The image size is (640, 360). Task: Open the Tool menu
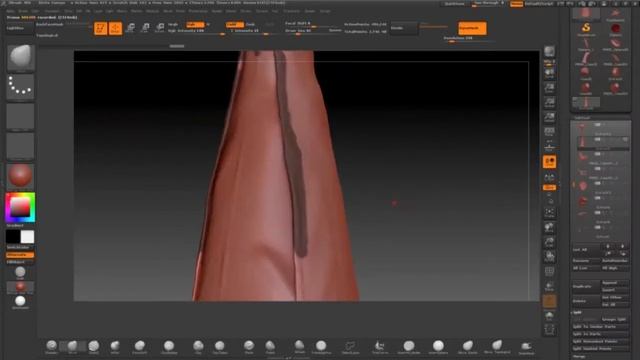pos(275,11)
